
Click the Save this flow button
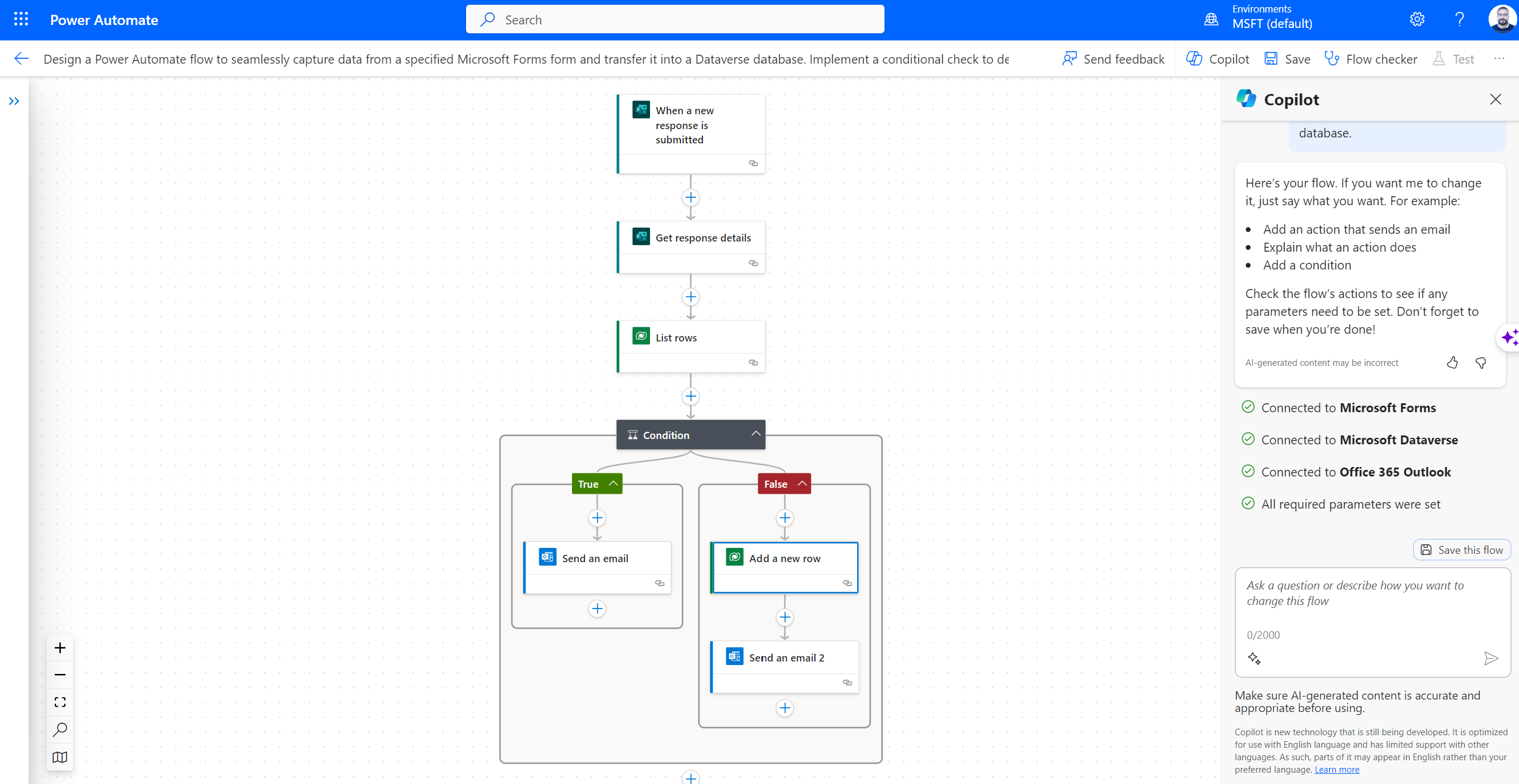click(x=1461, y=550)
